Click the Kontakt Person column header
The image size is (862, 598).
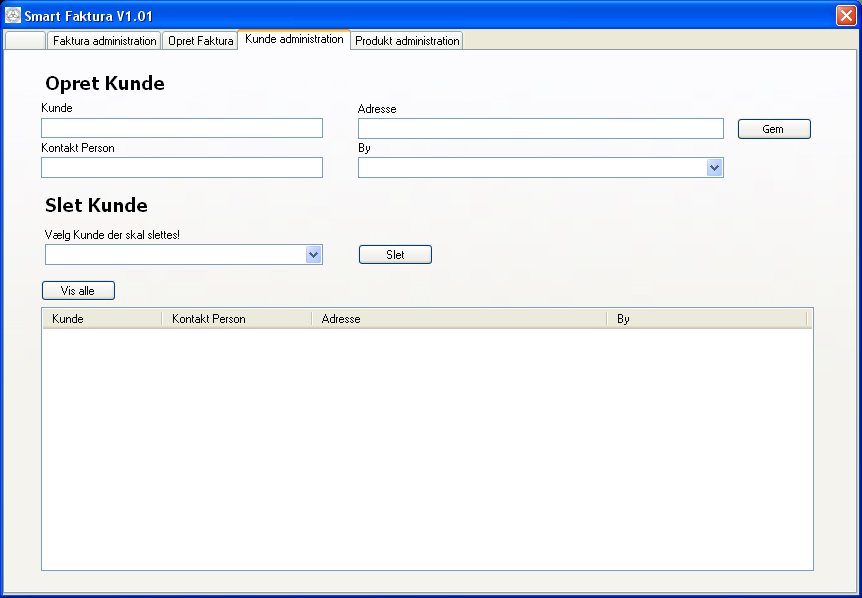pyautogui.click(x=237, y=319)
